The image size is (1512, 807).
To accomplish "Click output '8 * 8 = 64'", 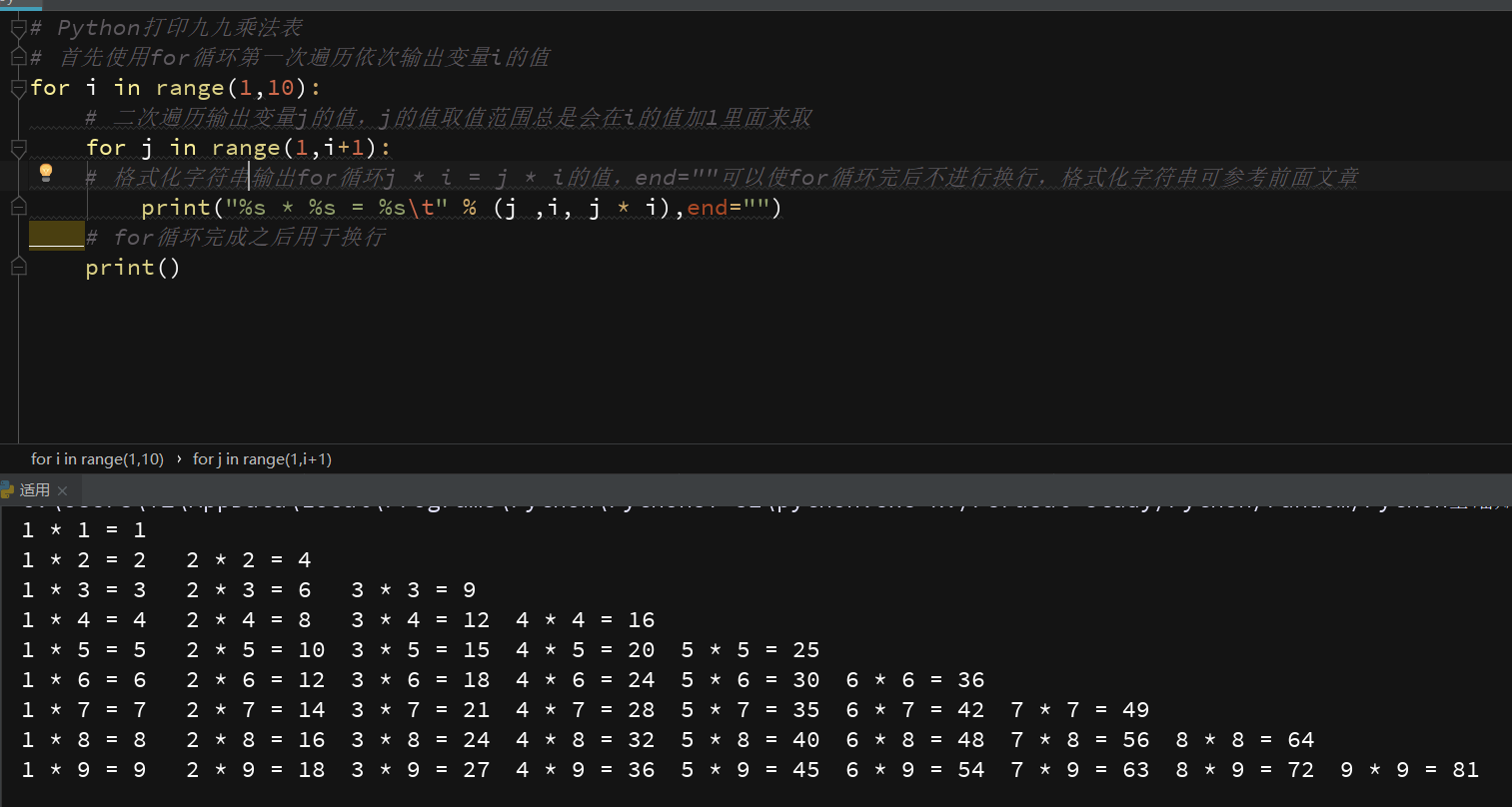I will tap(1245, 740).
